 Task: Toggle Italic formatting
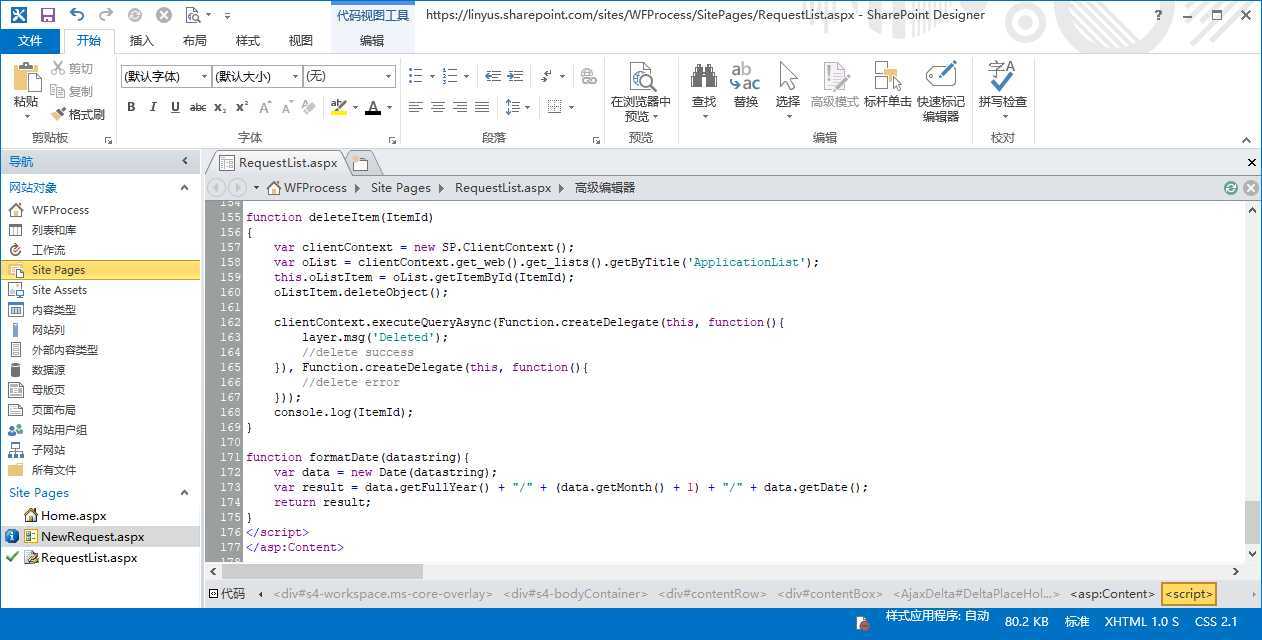[x=153, y=107]
